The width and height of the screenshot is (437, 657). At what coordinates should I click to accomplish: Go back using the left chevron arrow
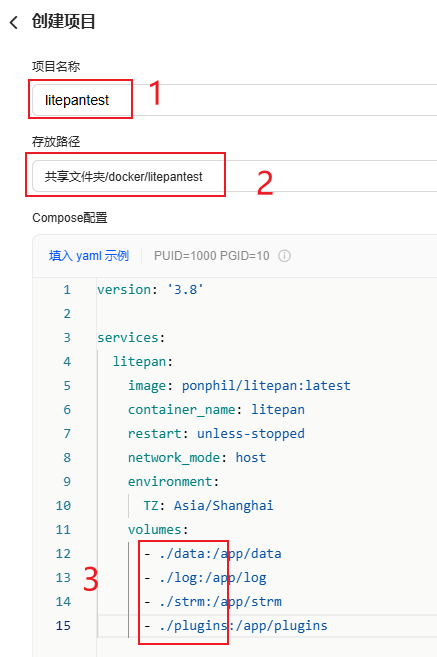point(14,22)
